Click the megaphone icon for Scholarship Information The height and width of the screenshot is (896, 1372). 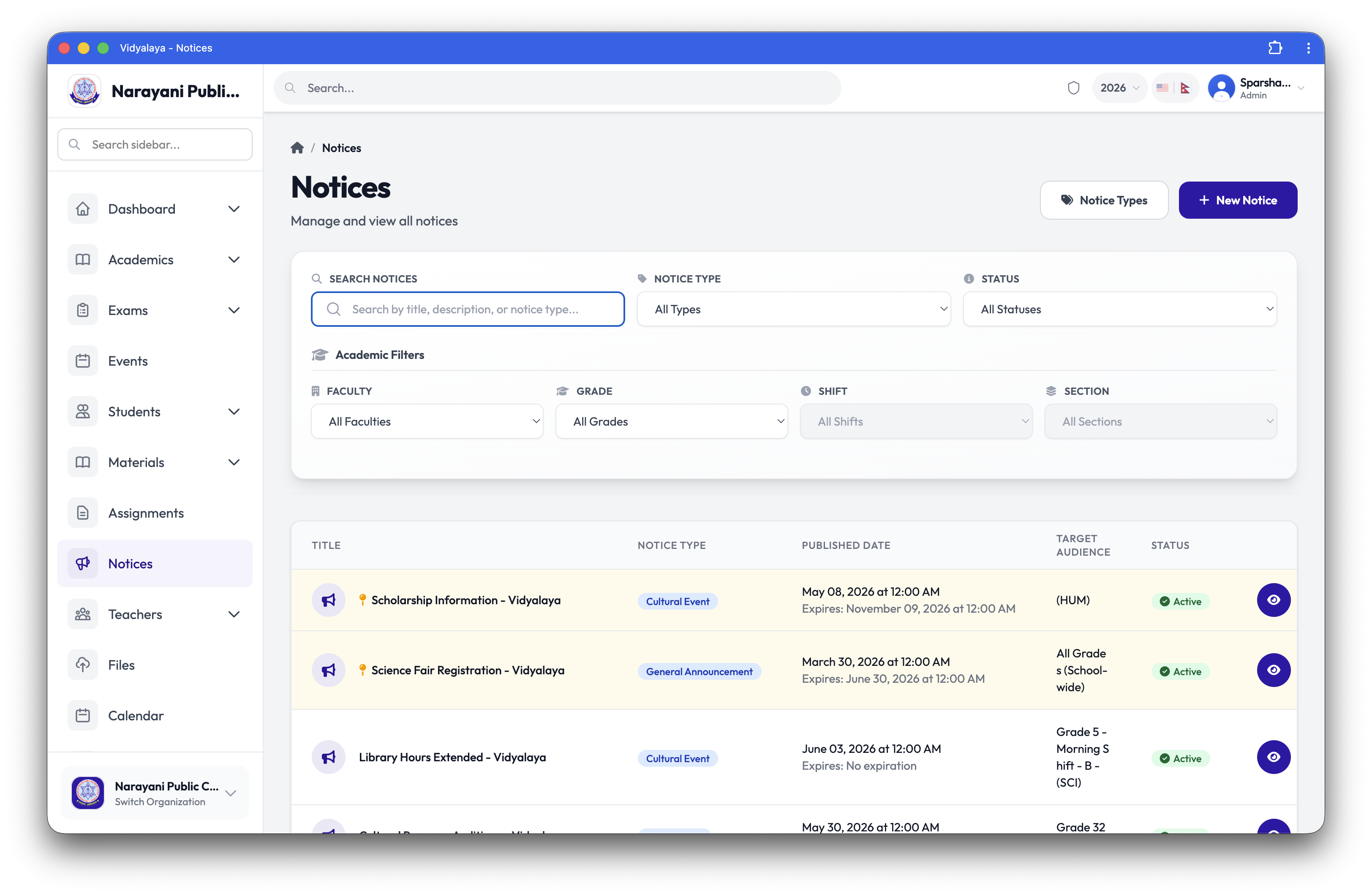(329, 600)
